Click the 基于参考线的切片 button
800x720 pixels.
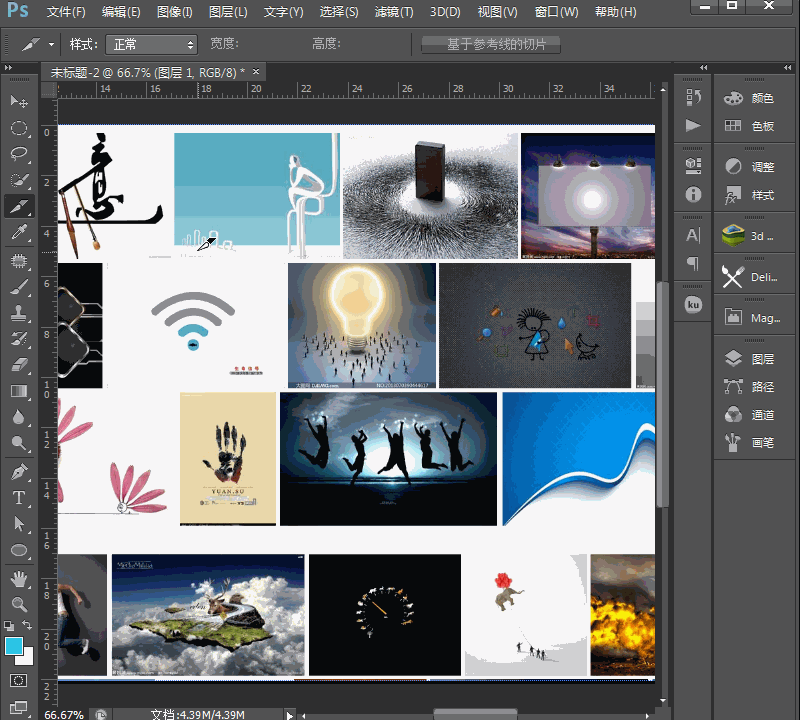coord(491,44)
